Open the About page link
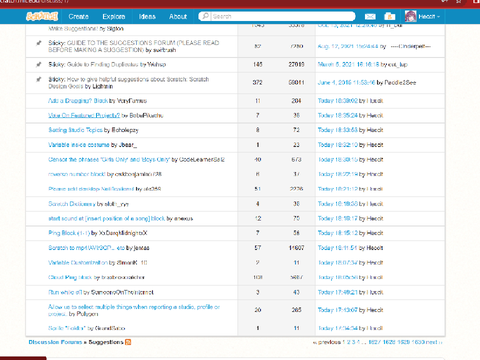 pyautogui.click(x=178, y=16)
